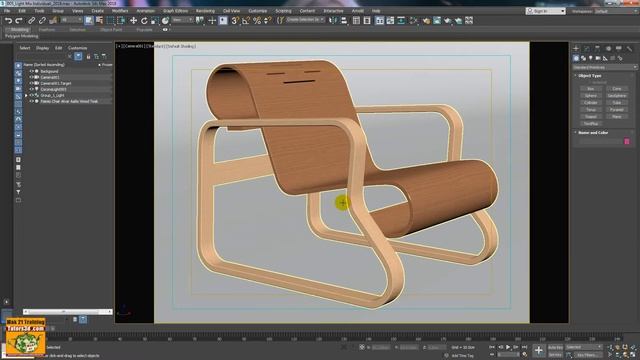Screen dimensions: 640x360
Task: Toggle the 3D Snaps icon
Action: pos(235,20)
